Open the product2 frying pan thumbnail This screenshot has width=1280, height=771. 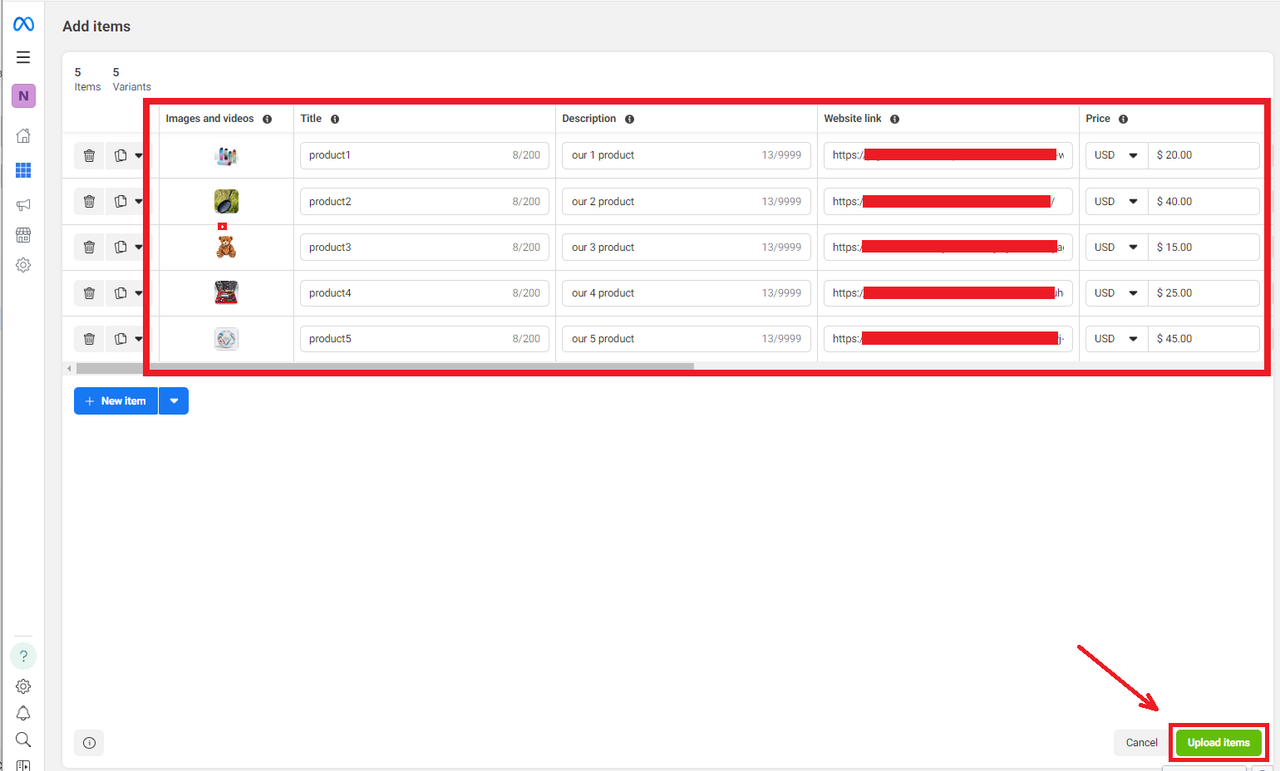(226, 201)
